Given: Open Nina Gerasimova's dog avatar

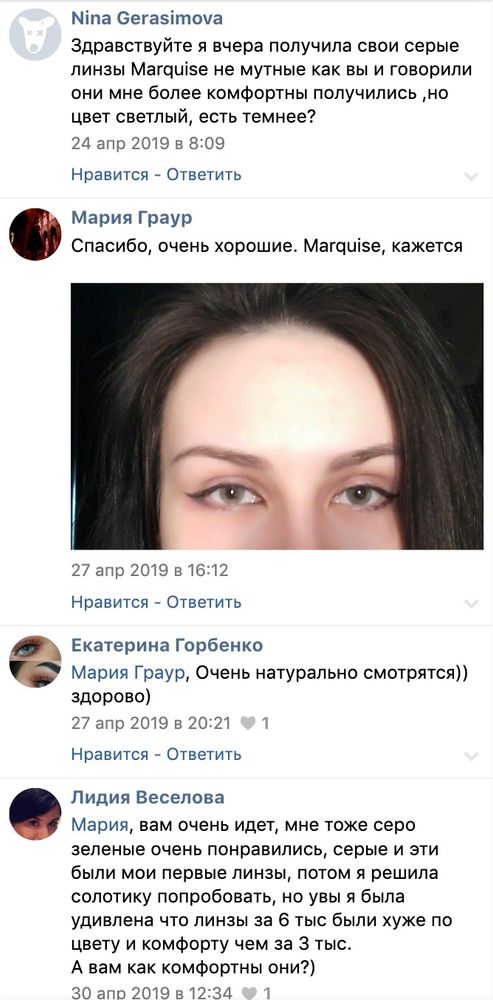Looking at the screenshot, I should click(35, 34).
